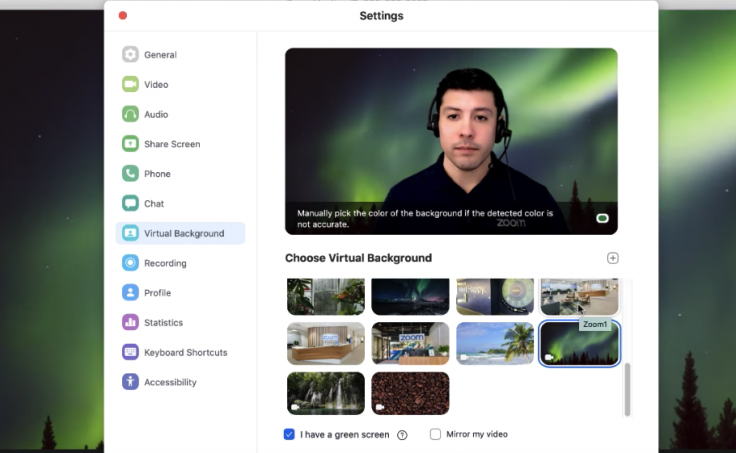Add a new virtual background with plus icon
This screenshot has width=736, height=453.
tap(613, 258)
